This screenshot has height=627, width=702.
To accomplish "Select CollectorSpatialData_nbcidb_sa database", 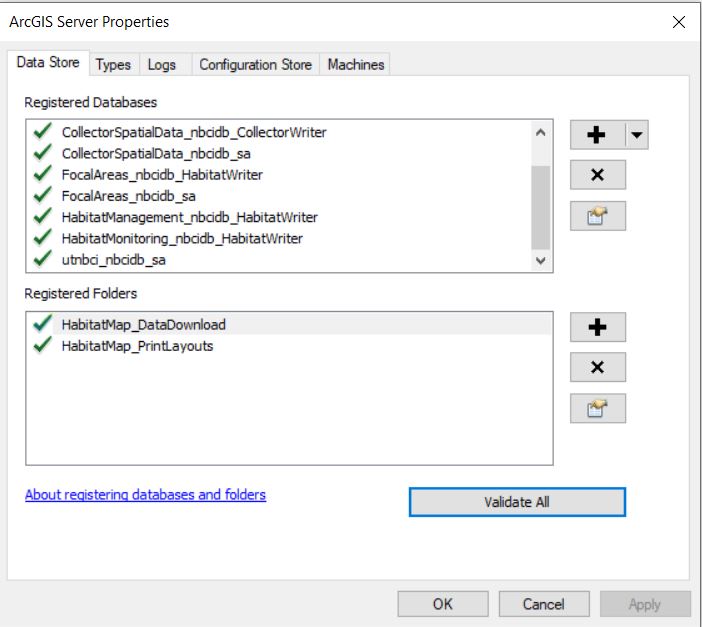I will pyautogui.click(x=156, y=154).
